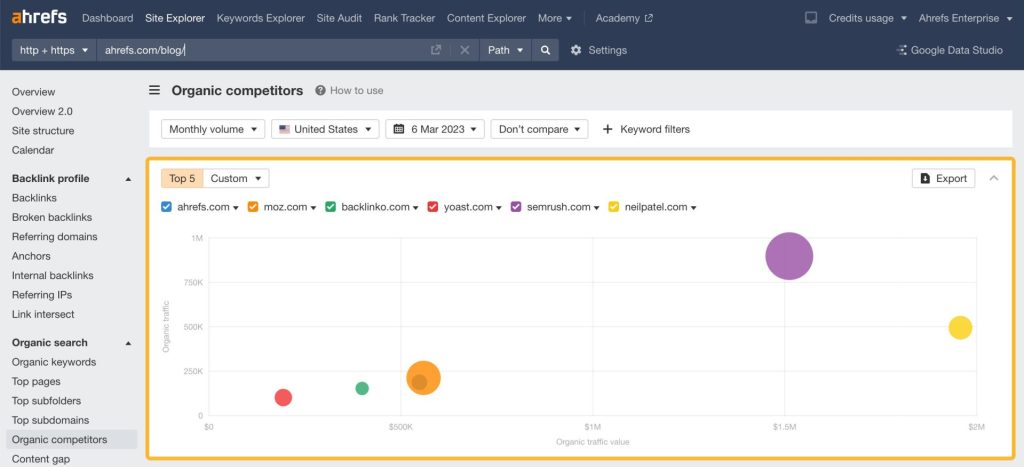Open the 6 Mar 2023 date picker

pos(435,129)
